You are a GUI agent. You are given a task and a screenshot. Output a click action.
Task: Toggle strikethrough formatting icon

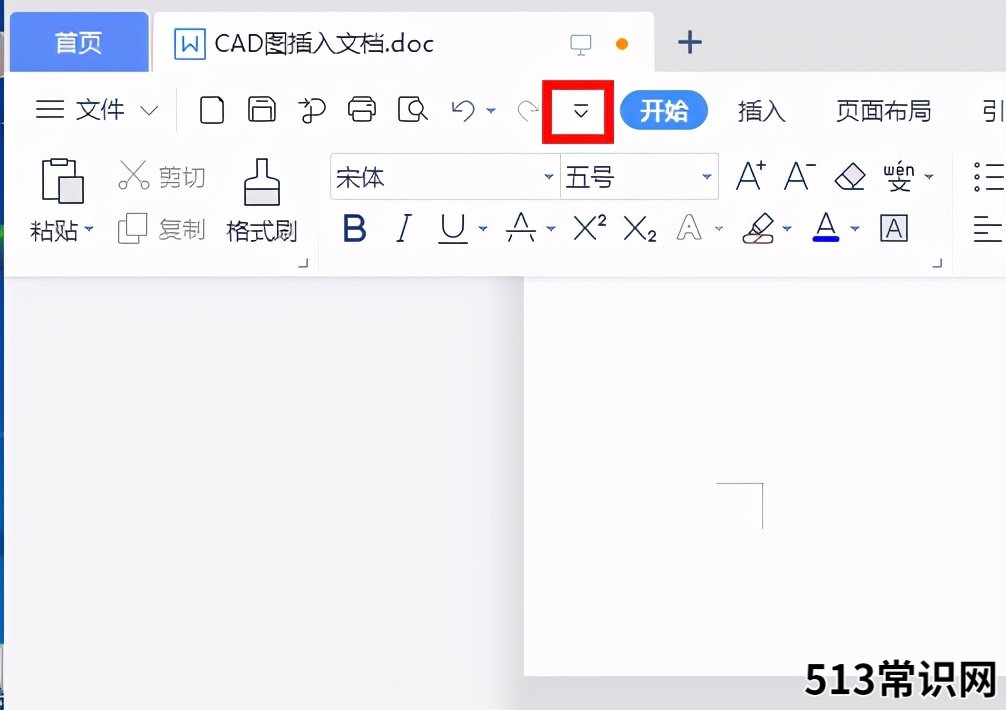[521, 228]
